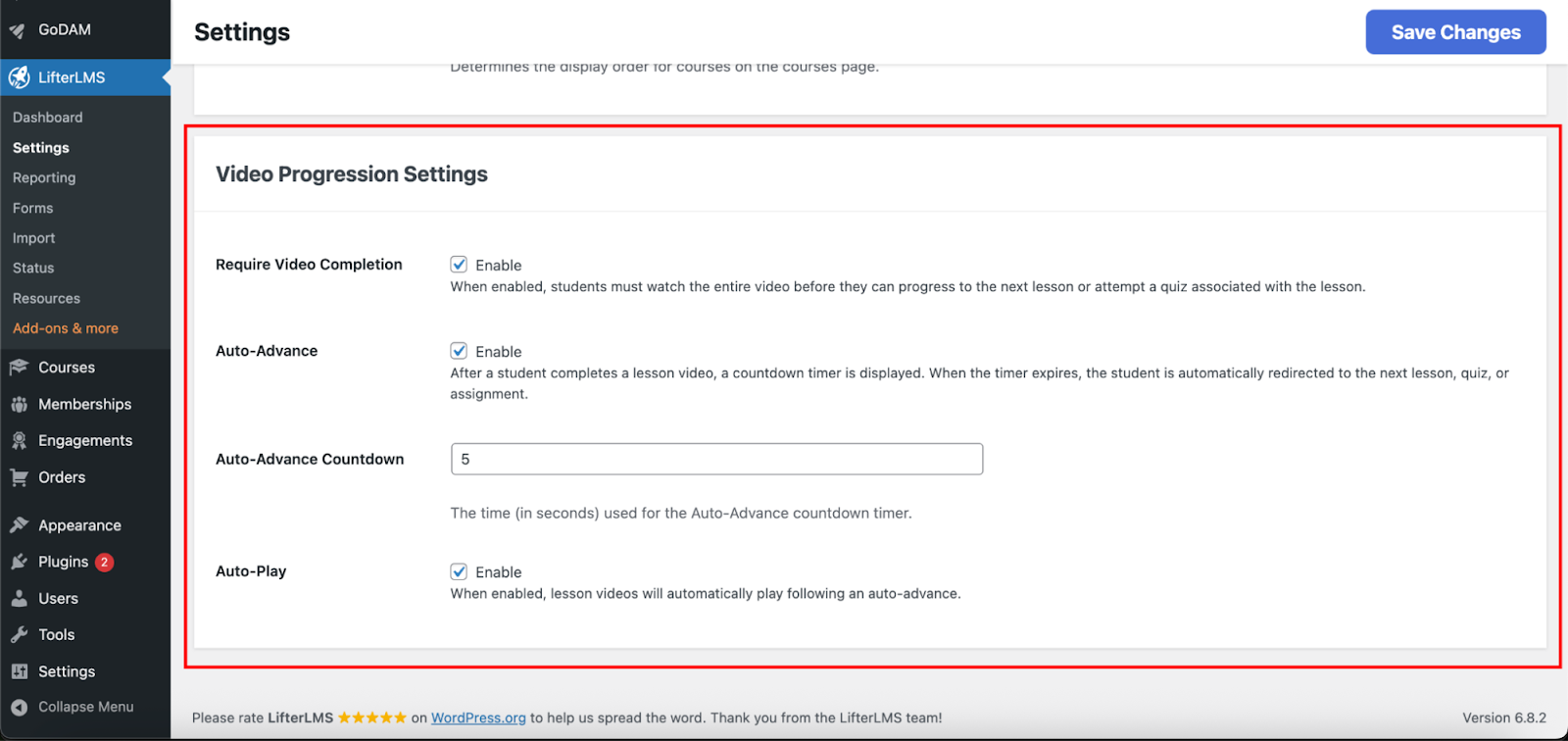Open the WordPress.org rating link

[478, 717]
